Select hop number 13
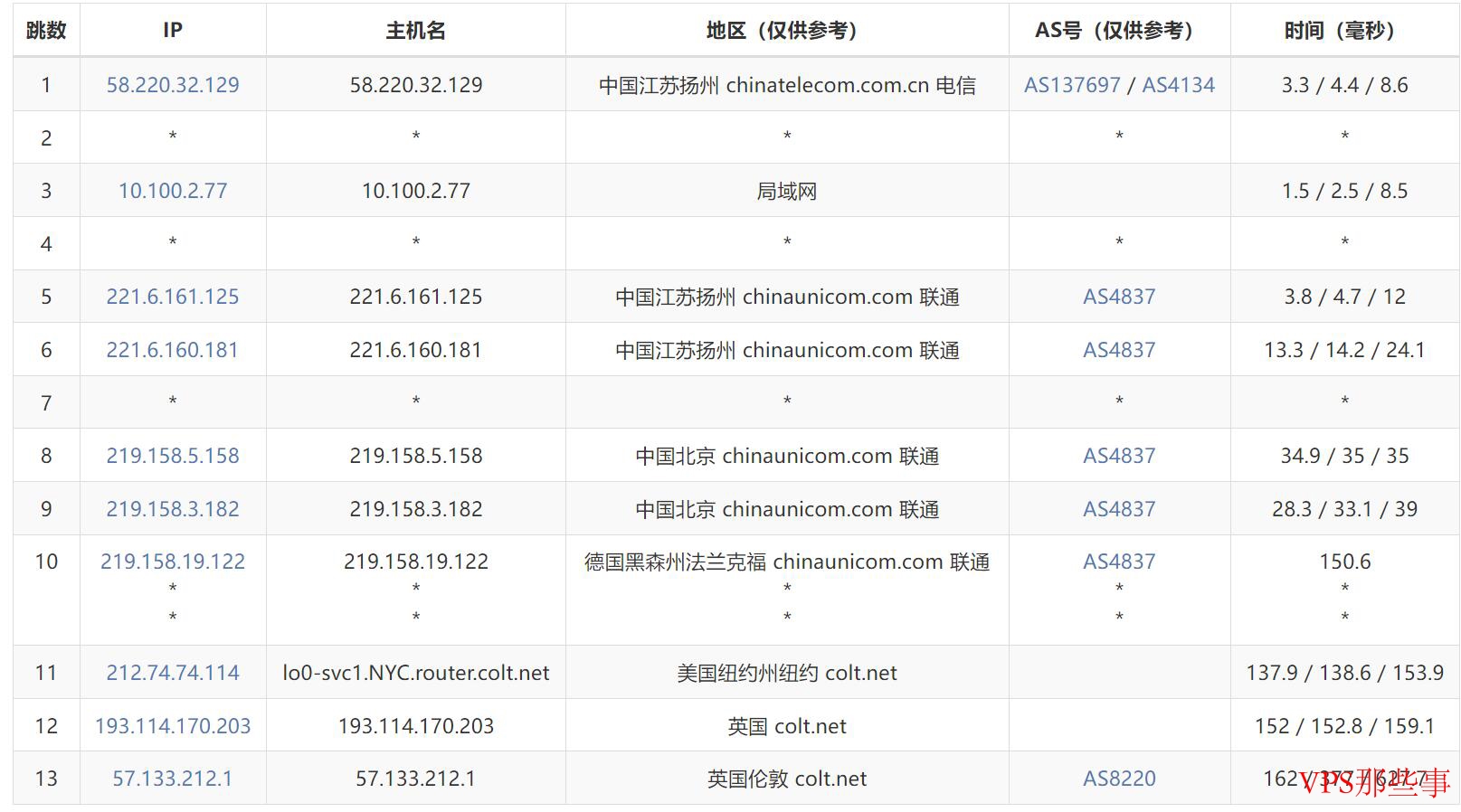 point(46,779)
